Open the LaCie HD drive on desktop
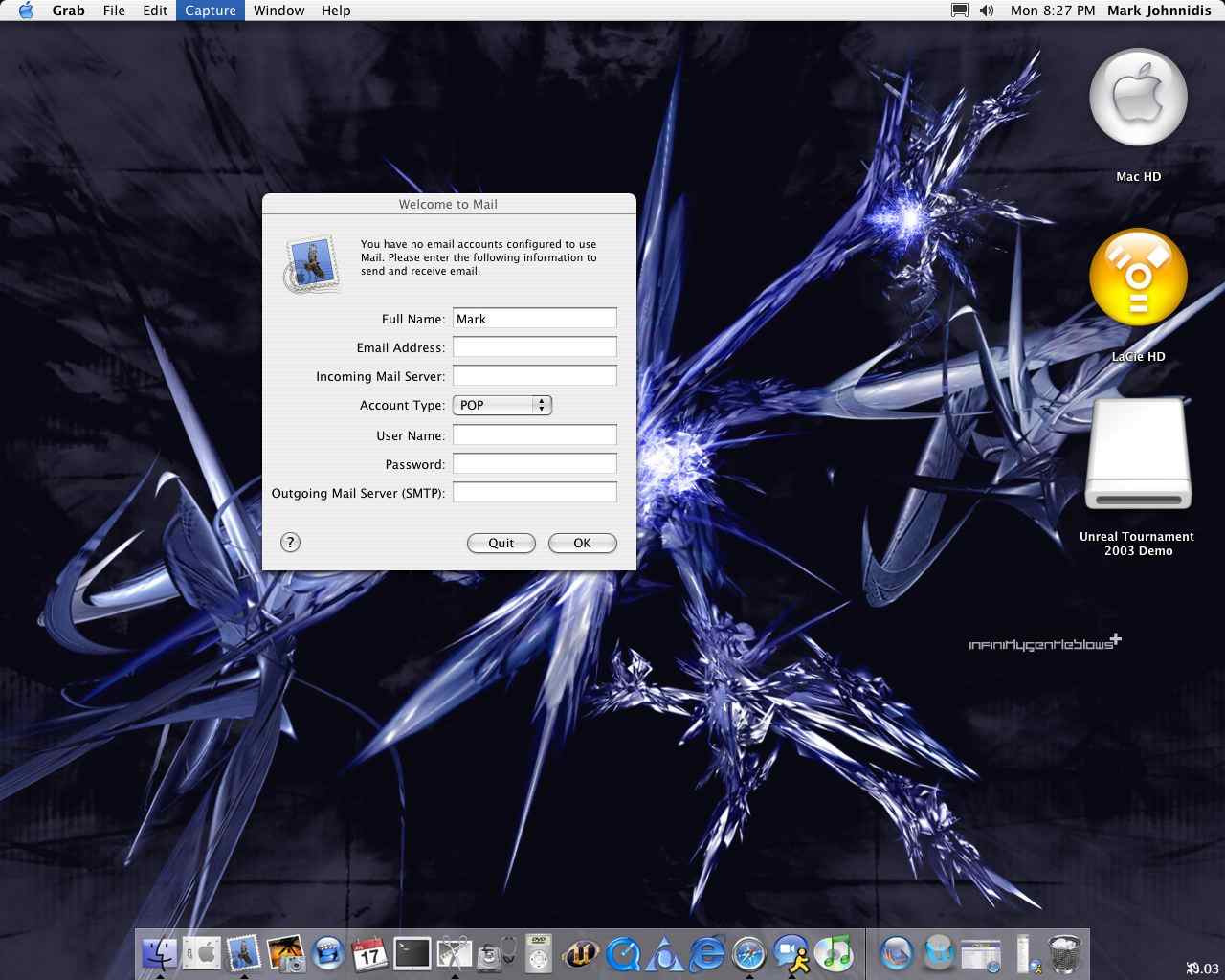This screenshot has height=980, width=1225. [1138, 277]
